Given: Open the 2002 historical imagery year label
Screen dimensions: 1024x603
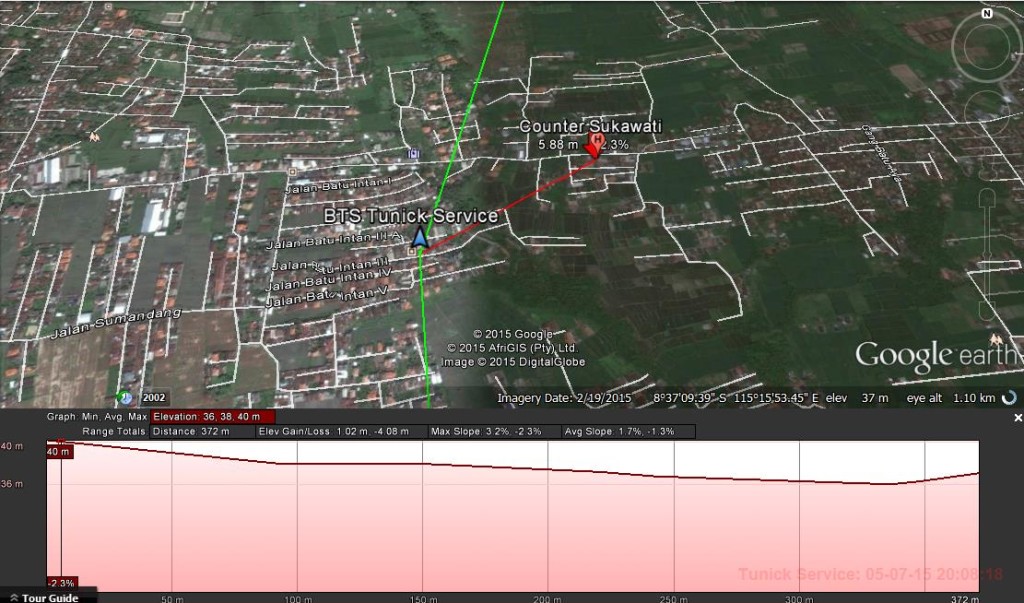Looking at the screenshot, I should (x=153, y=397).
